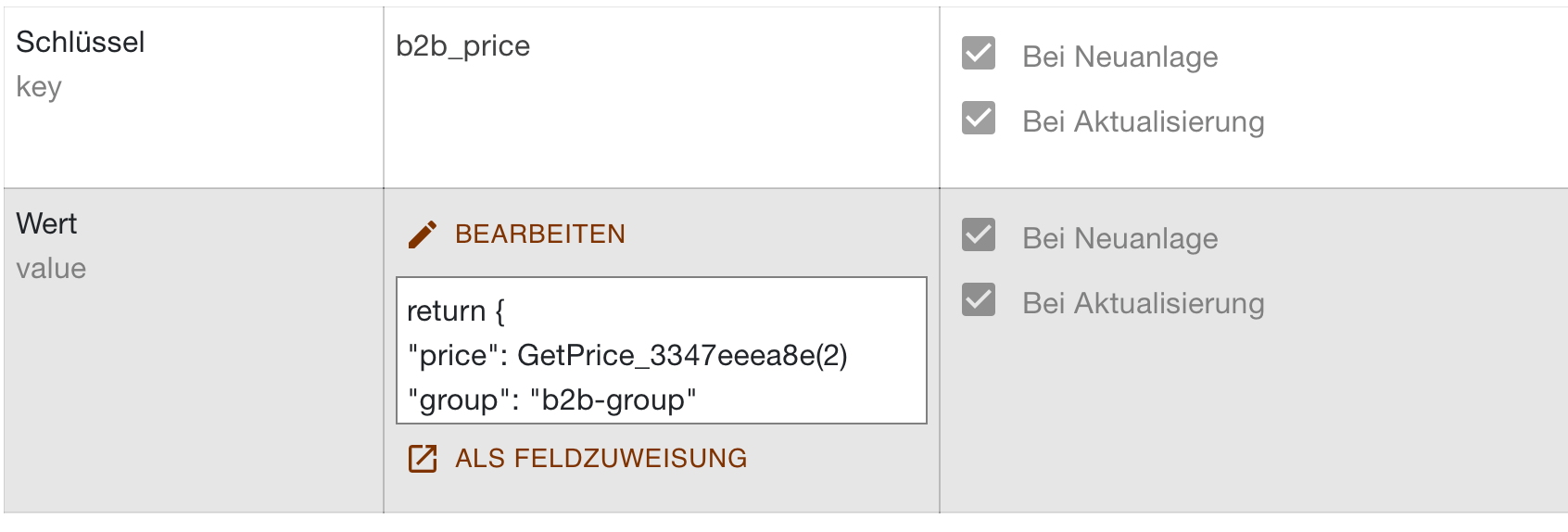Click the Bei Aktualisierung label in Schlüssel row
1568x532 pixels.
(x=1144, y=121)
